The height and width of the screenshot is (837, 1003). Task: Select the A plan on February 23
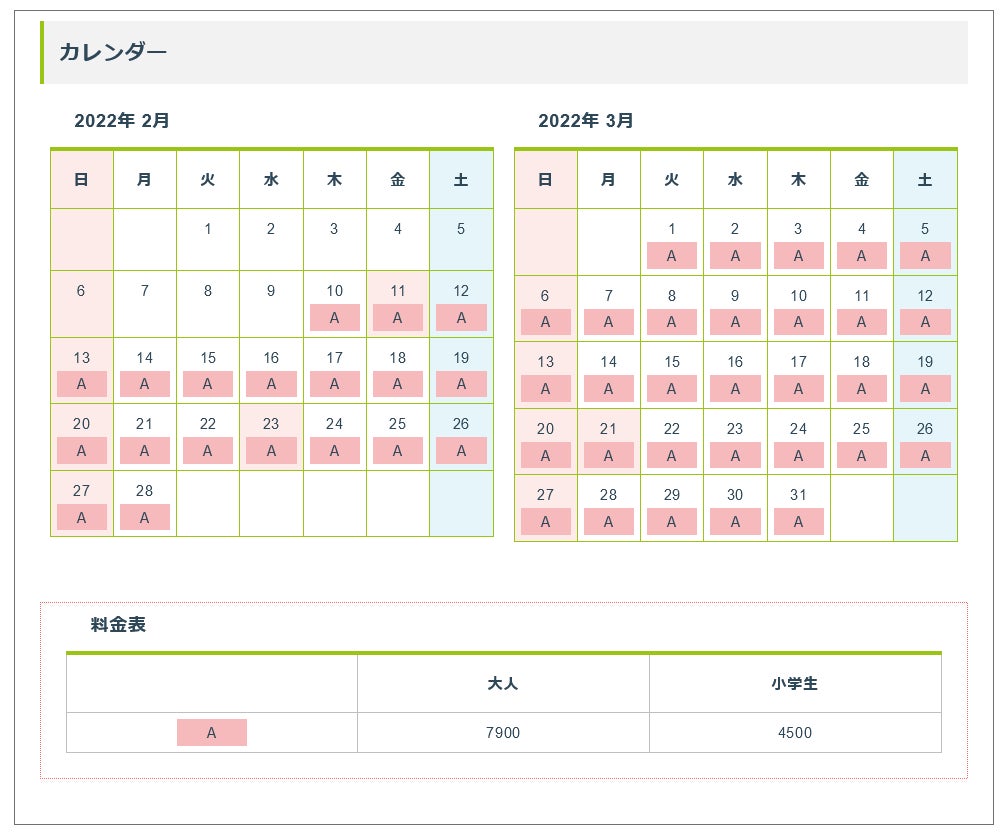pyautogui.click(x=271, y=450)
